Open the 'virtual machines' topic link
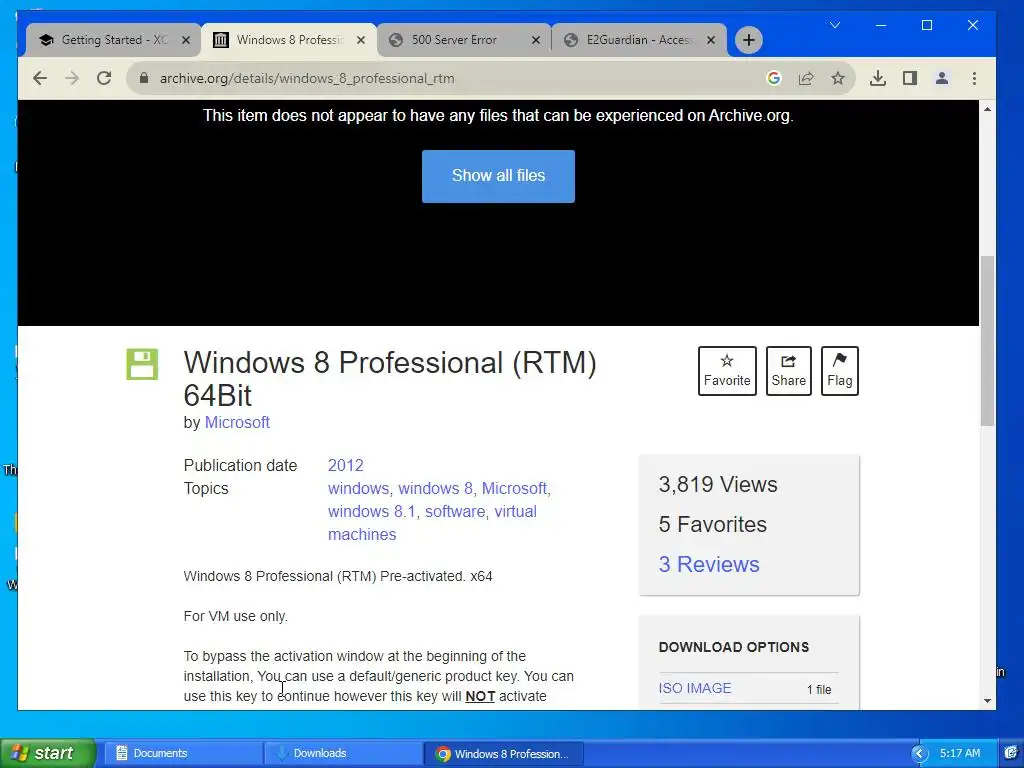The image size is (1024, 768). coord(432,522)
